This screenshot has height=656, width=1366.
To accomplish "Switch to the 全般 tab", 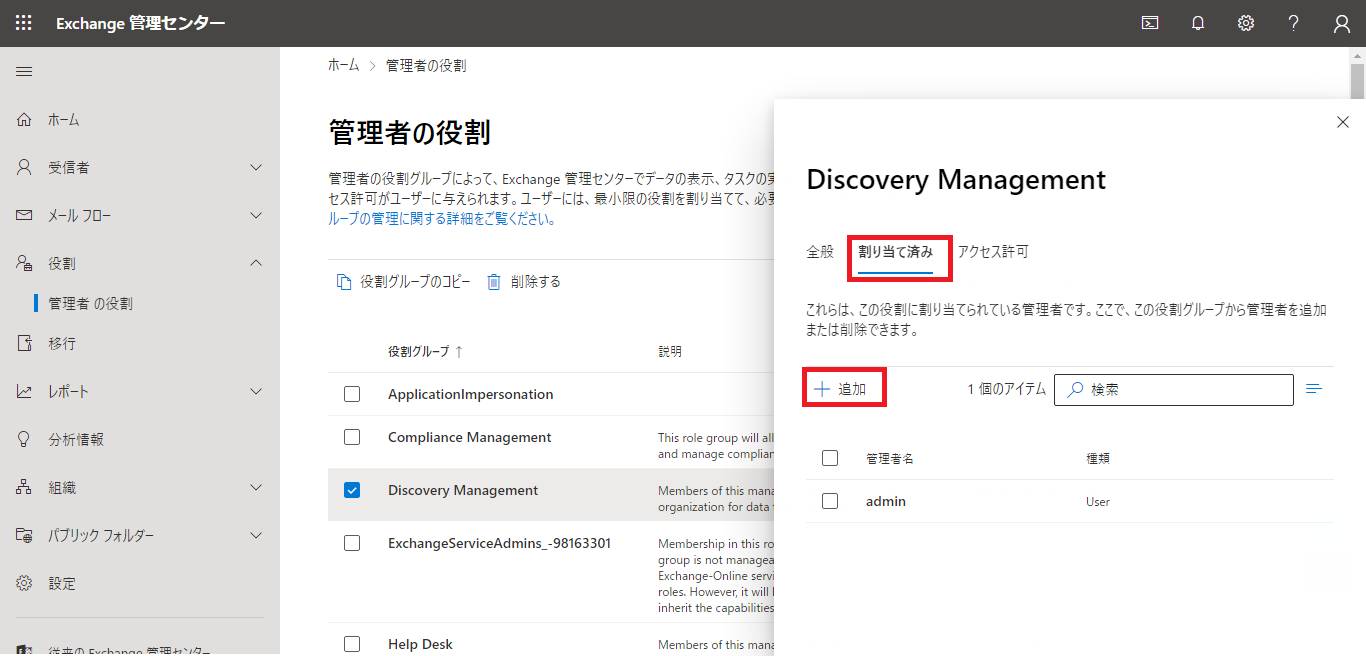I will pos(820,252).
